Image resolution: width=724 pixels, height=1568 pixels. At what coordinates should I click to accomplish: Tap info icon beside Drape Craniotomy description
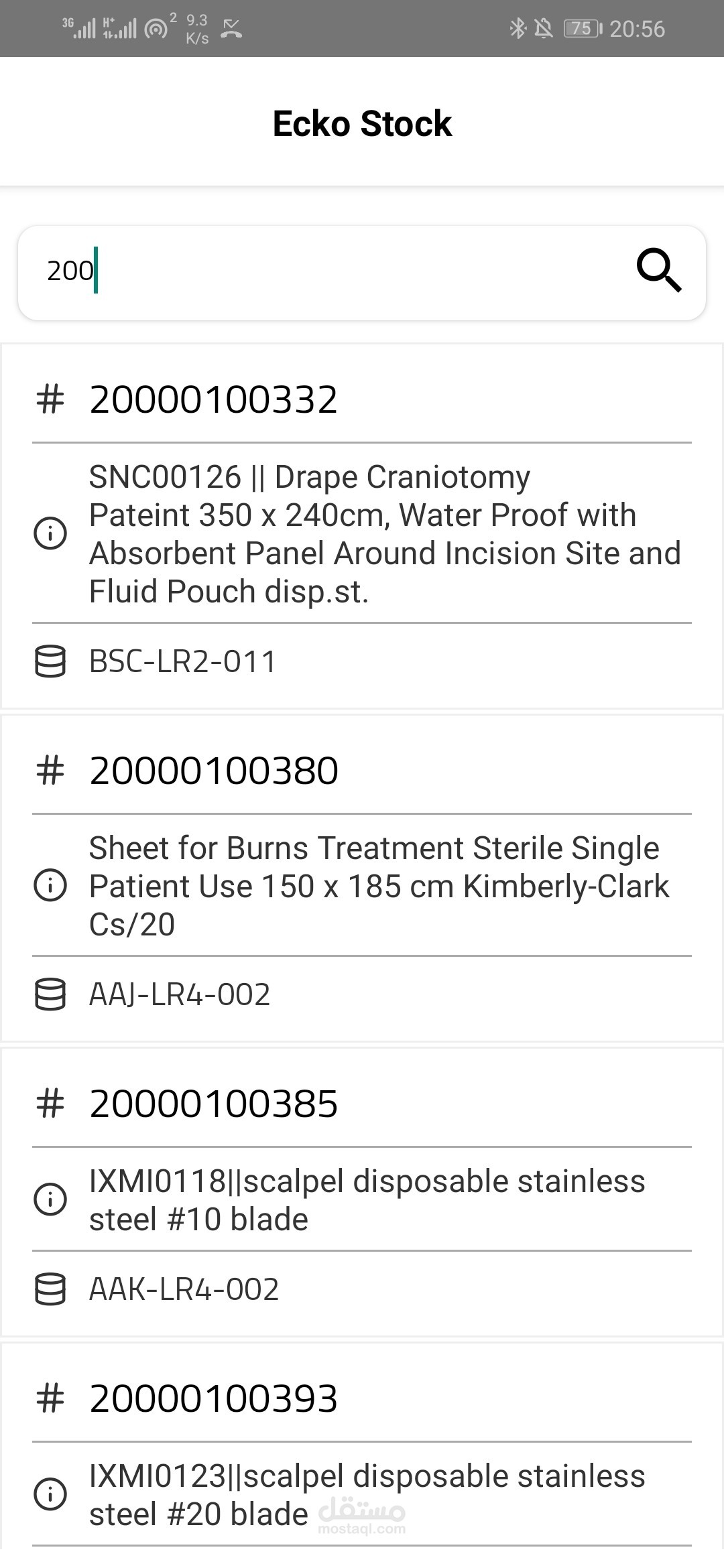click(50, 534)
